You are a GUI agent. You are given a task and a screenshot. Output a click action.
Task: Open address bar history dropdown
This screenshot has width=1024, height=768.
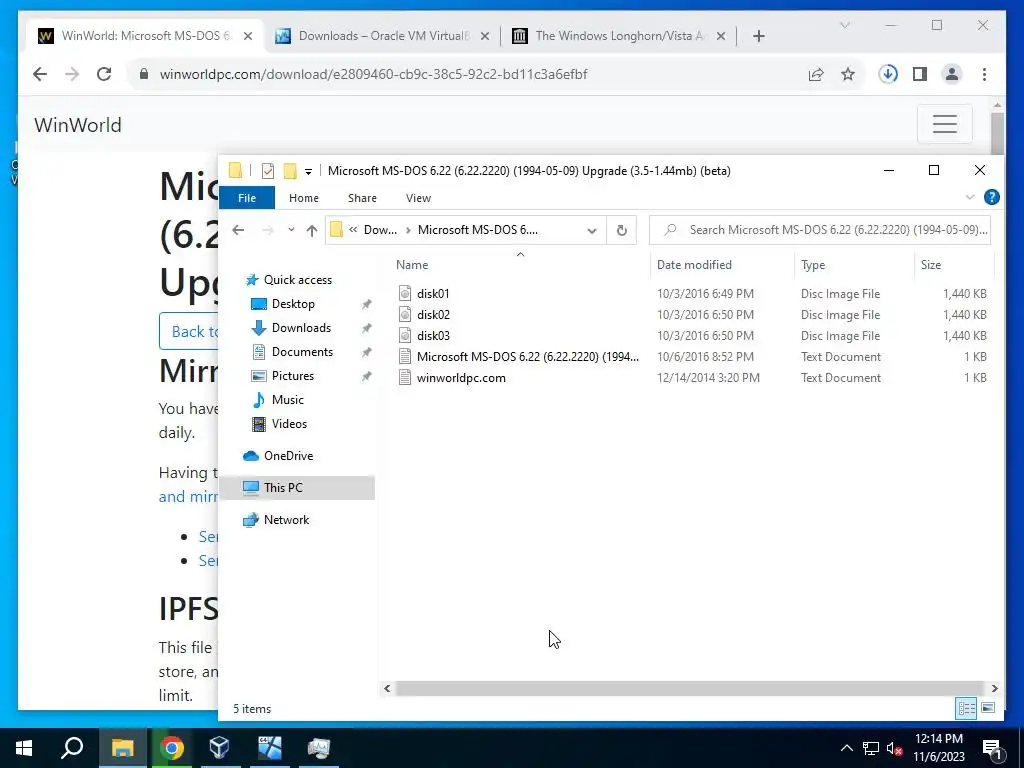pos(592,230)
